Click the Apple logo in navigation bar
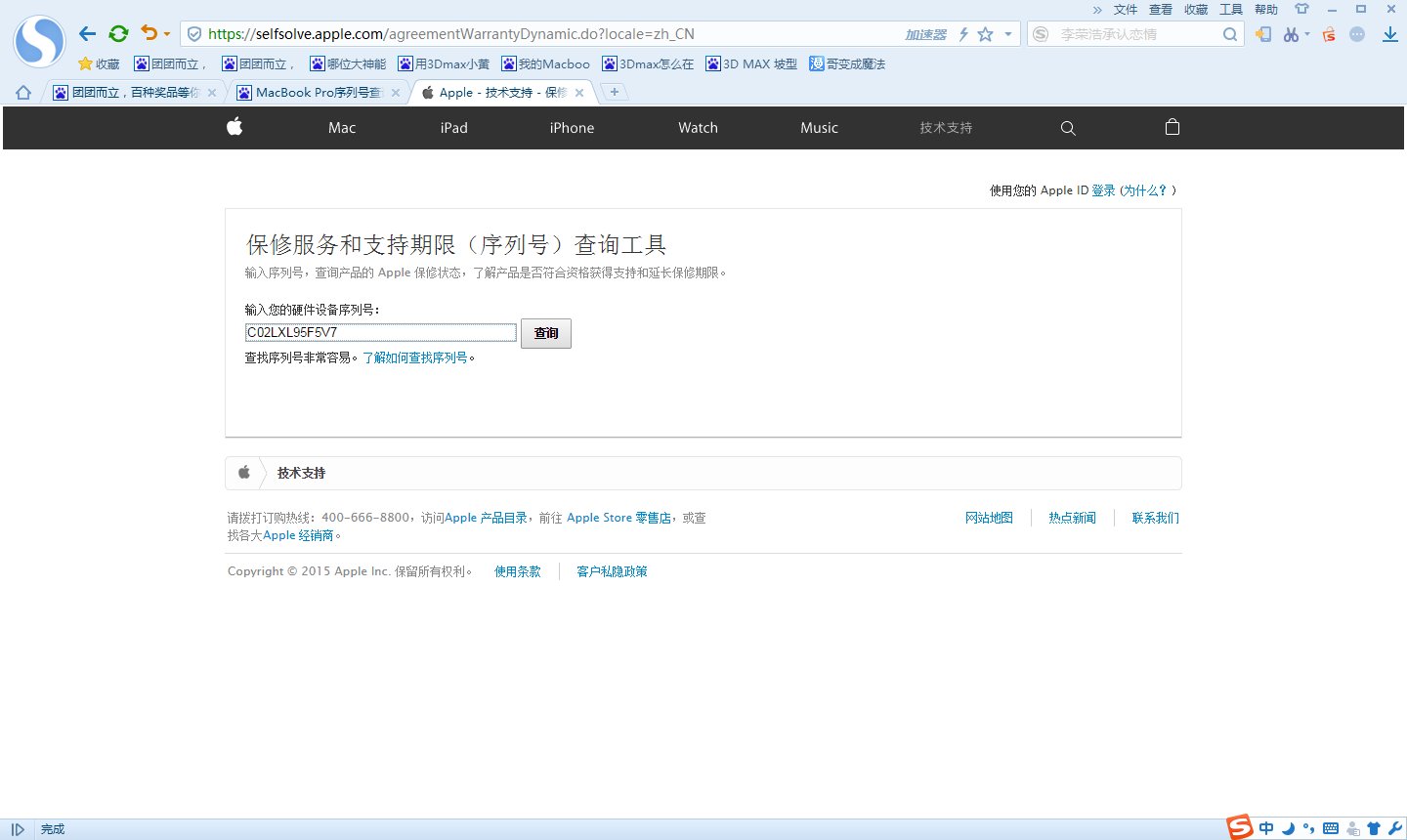Screen dimensions: 1407x840 point(234,127)
